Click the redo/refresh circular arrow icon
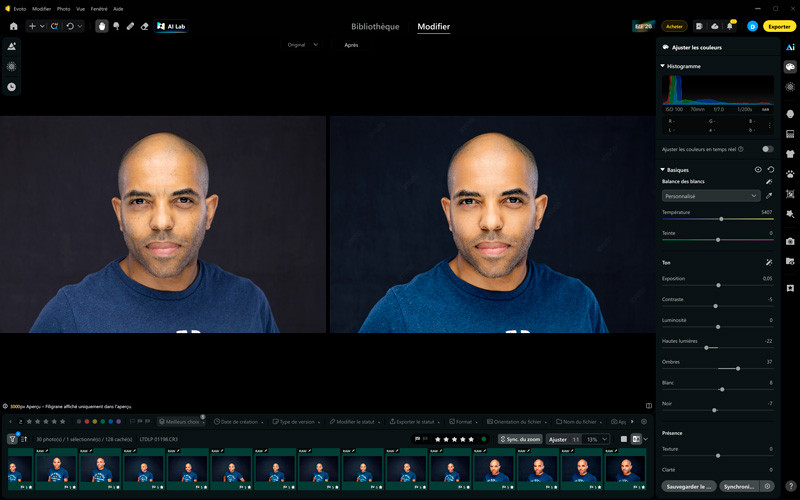 click(x=55, y=26)
